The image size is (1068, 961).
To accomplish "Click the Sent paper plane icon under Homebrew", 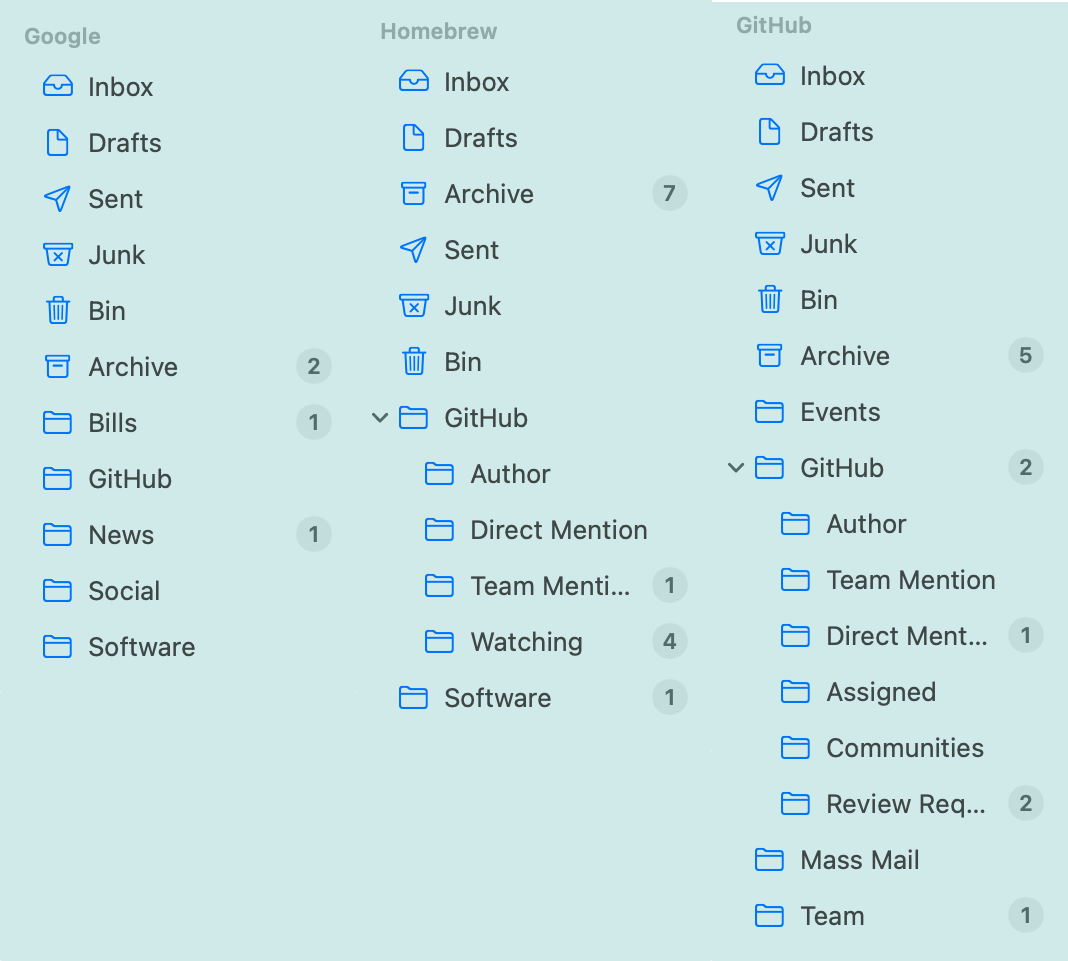I will (x=413, y=249).
